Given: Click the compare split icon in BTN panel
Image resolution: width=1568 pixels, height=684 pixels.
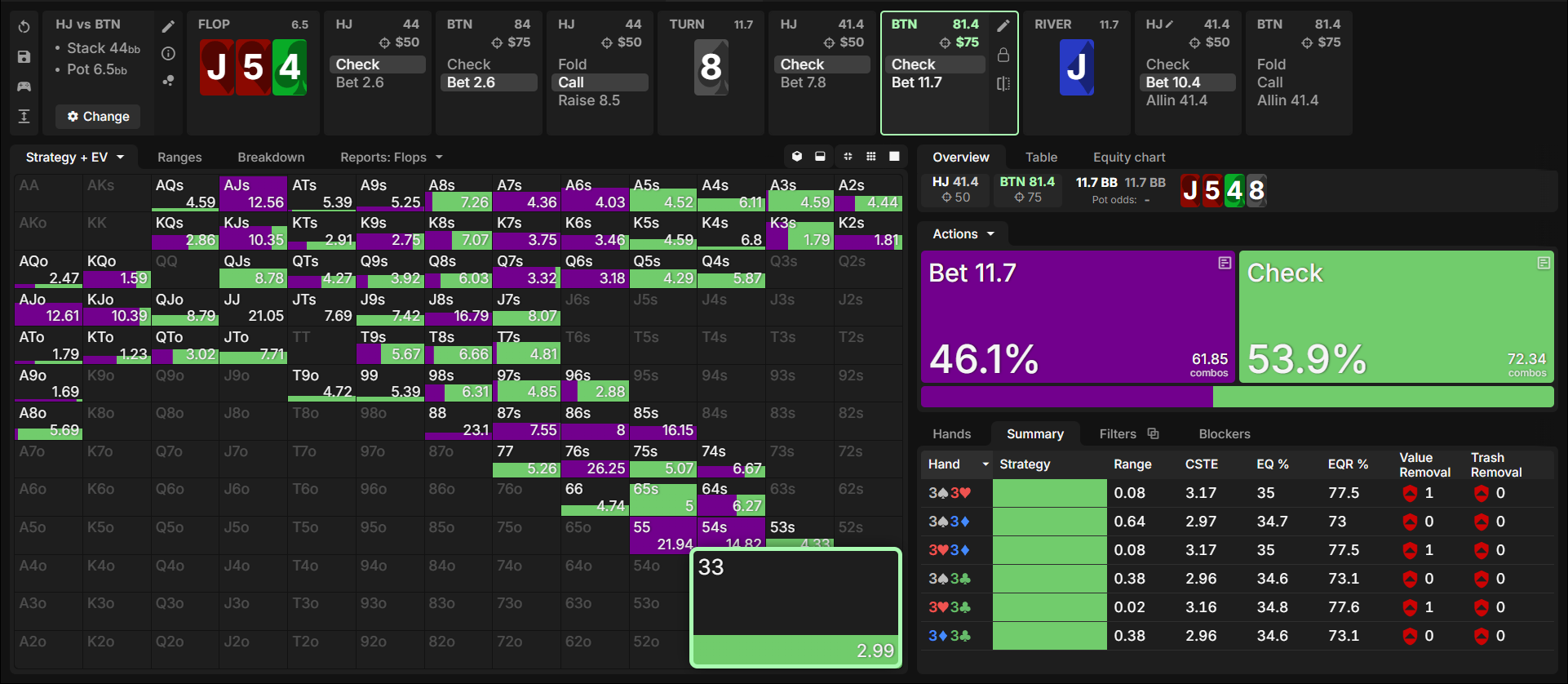Looking at the screenshot, I should point(1003,83).
